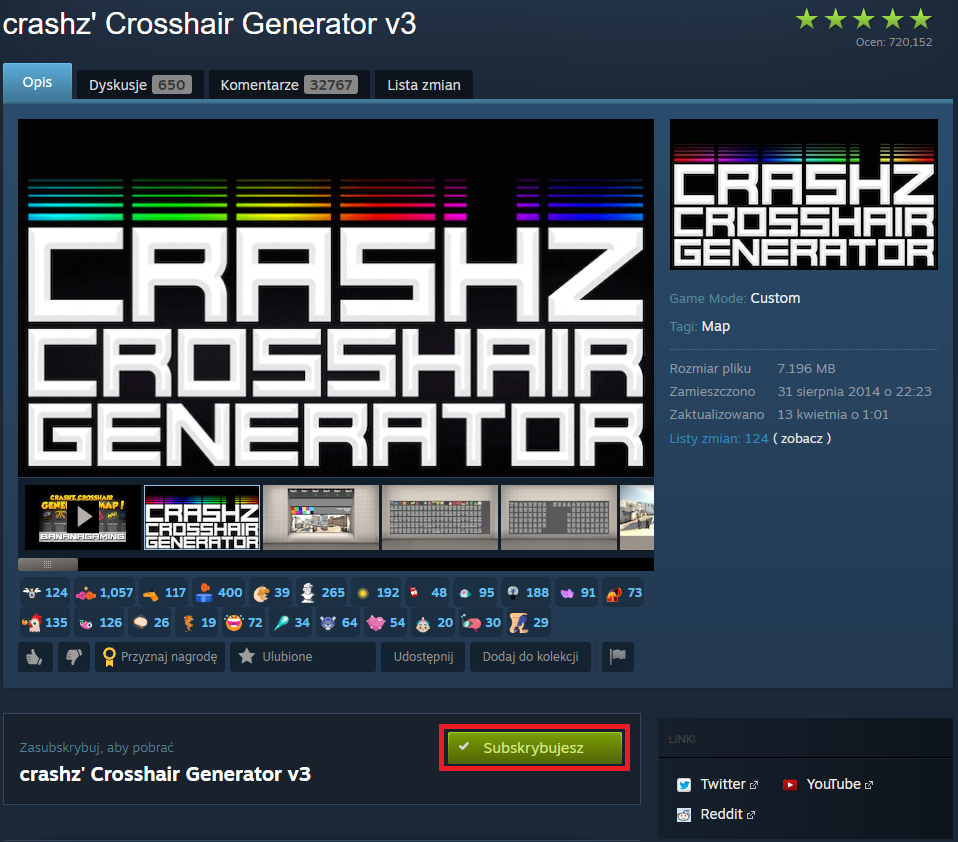Screen dimensions: 958x842
Task: Click the award icon with count 1,057
Action: click(104, 592)
